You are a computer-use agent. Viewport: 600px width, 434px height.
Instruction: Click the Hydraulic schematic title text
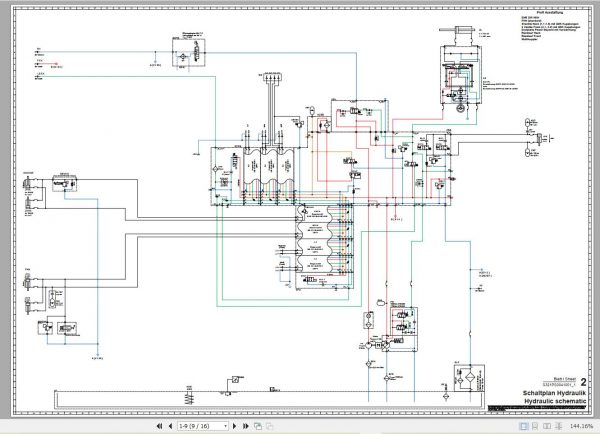pos(555,401)
